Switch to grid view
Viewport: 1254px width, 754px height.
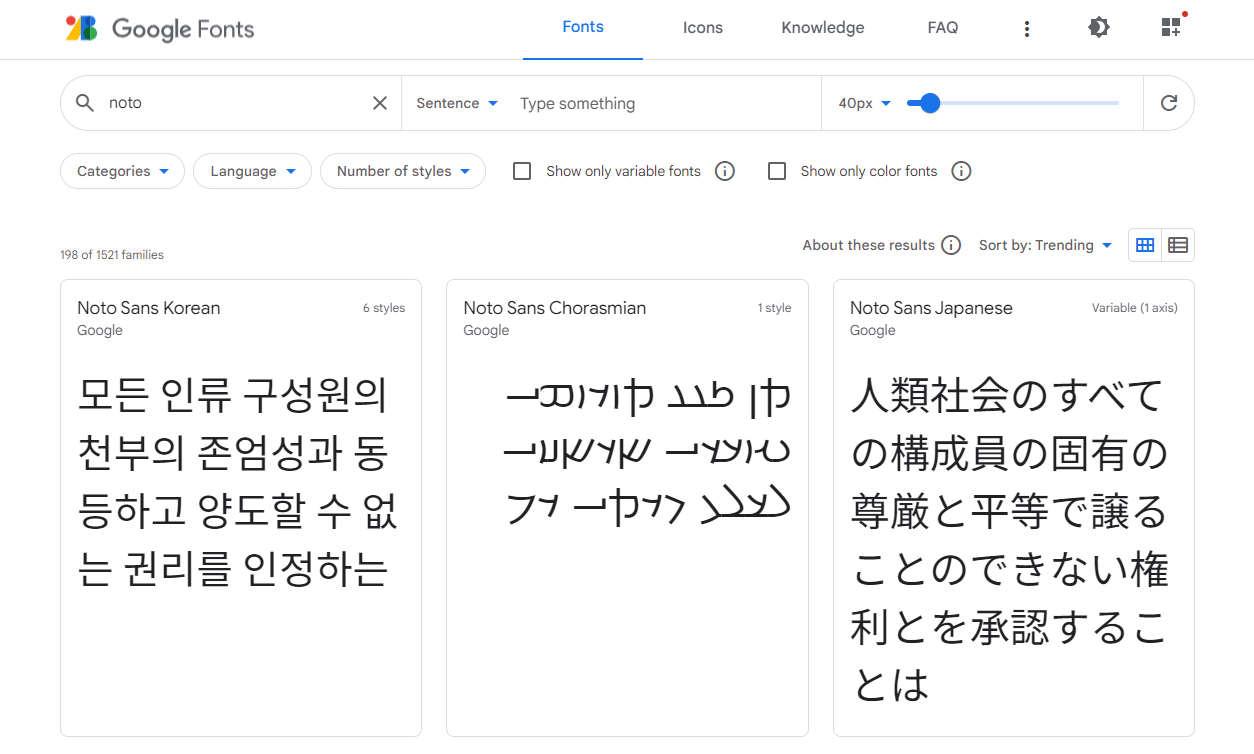coord(1145,245)
